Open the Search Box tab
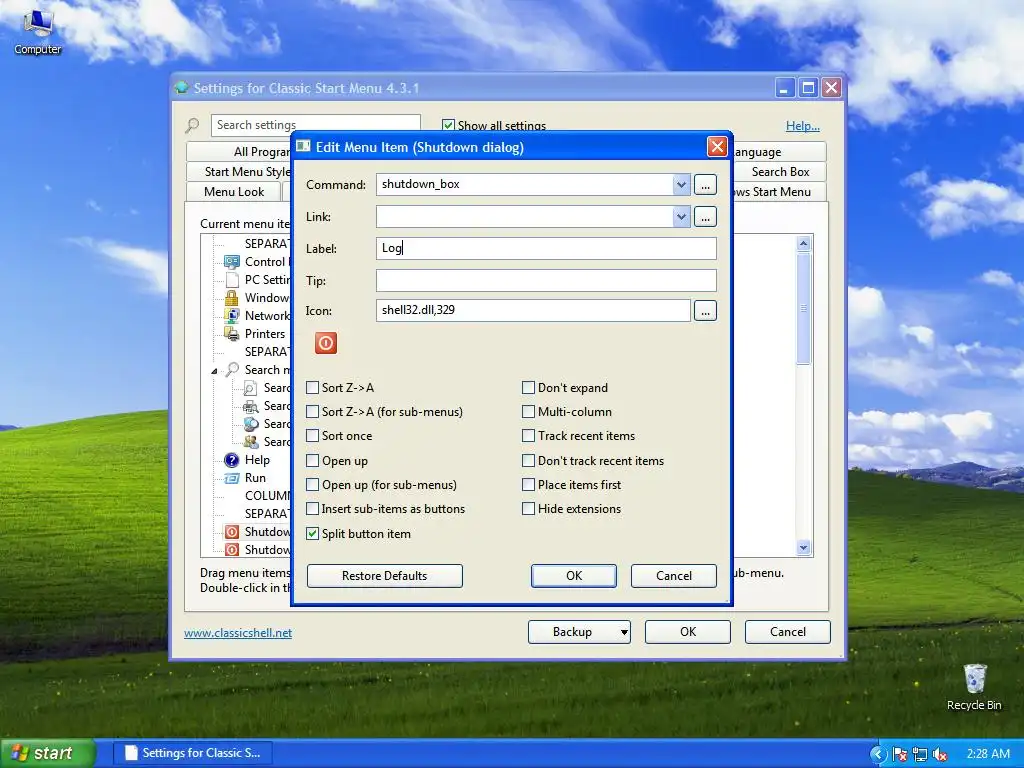This screenshot has width=1024, height=768. pyautogui.click(x=780, y=172)
